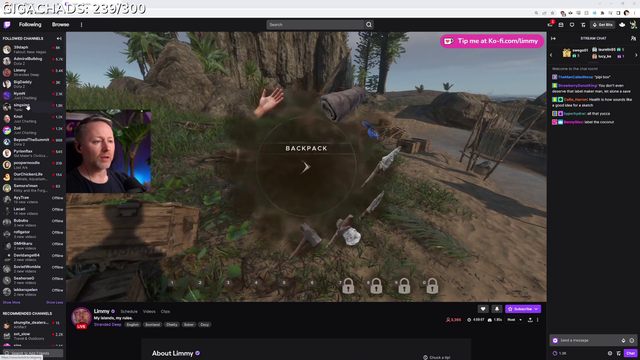Click Limmy's live avatar below the stream
Screen dimensions: 640x360
pyautogui.click(x=81, y=318)
